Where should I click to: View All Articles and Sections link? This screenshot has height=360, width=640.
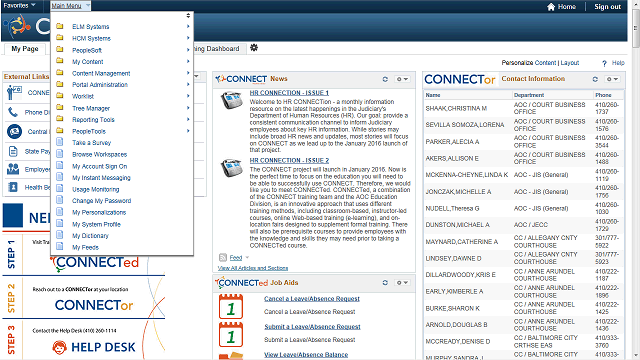pos(253,268)
